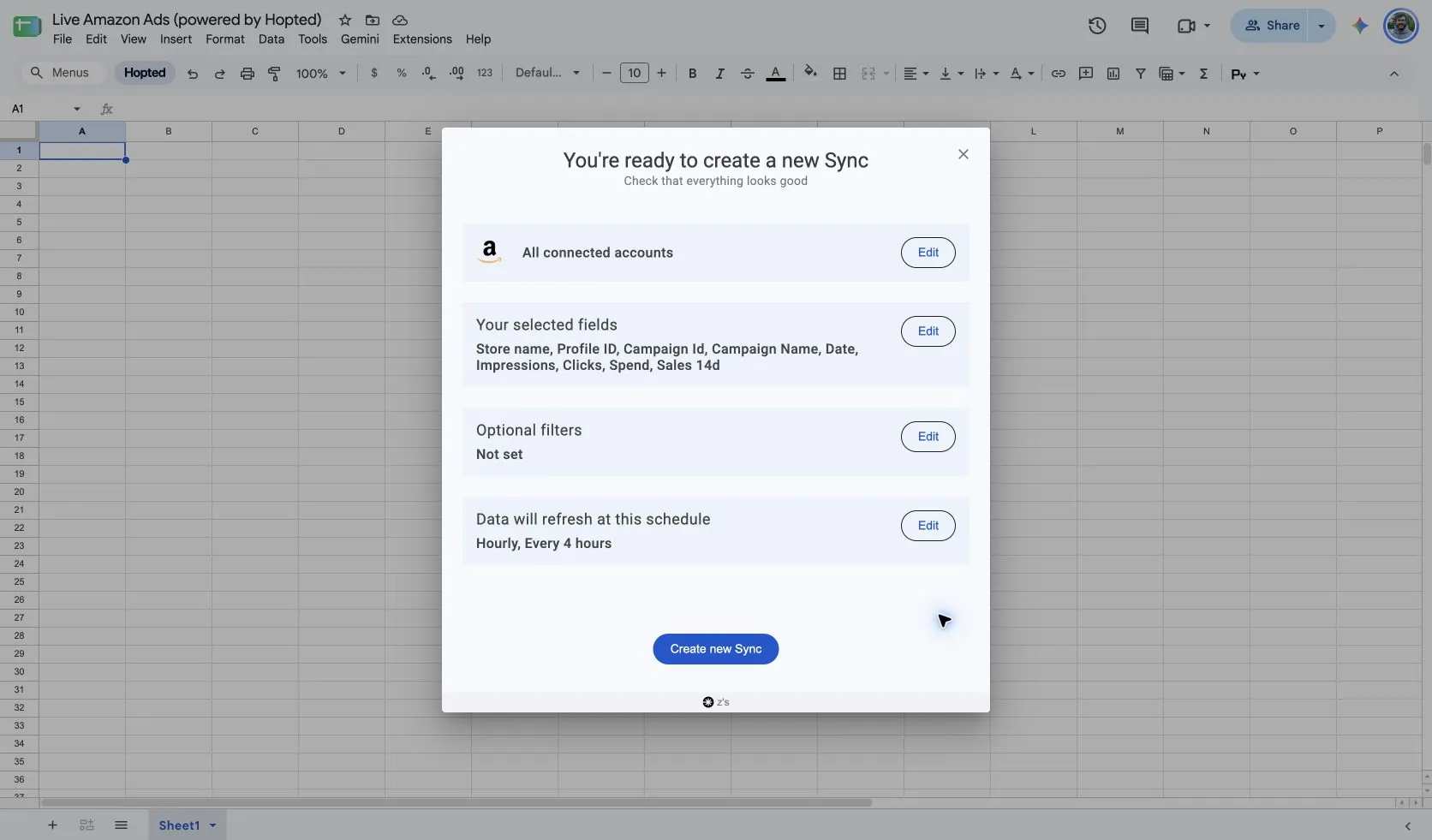Image resolution: width=1432 pixels, height=840 pixels.
Task: Collapse the toolbar with up chevron
Action: [1393, 74]
